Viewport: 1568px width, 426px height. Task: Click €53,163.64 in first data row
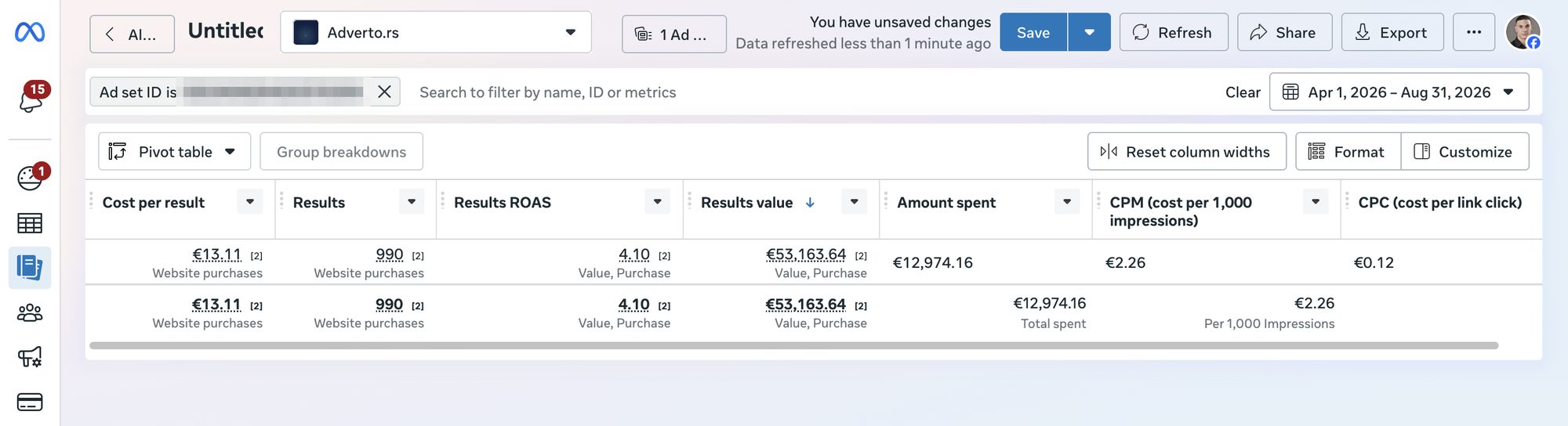[x=806, y=255]
